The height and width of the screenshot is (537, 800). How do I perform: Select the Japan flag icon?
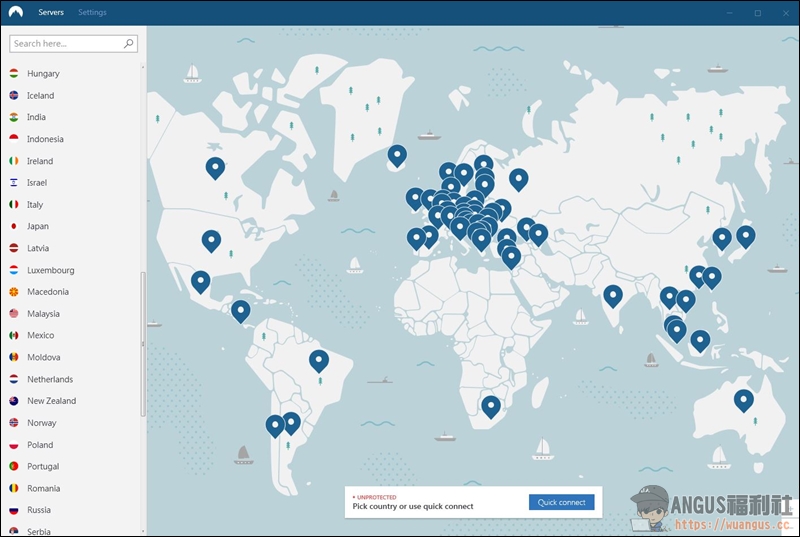(14, 226)
